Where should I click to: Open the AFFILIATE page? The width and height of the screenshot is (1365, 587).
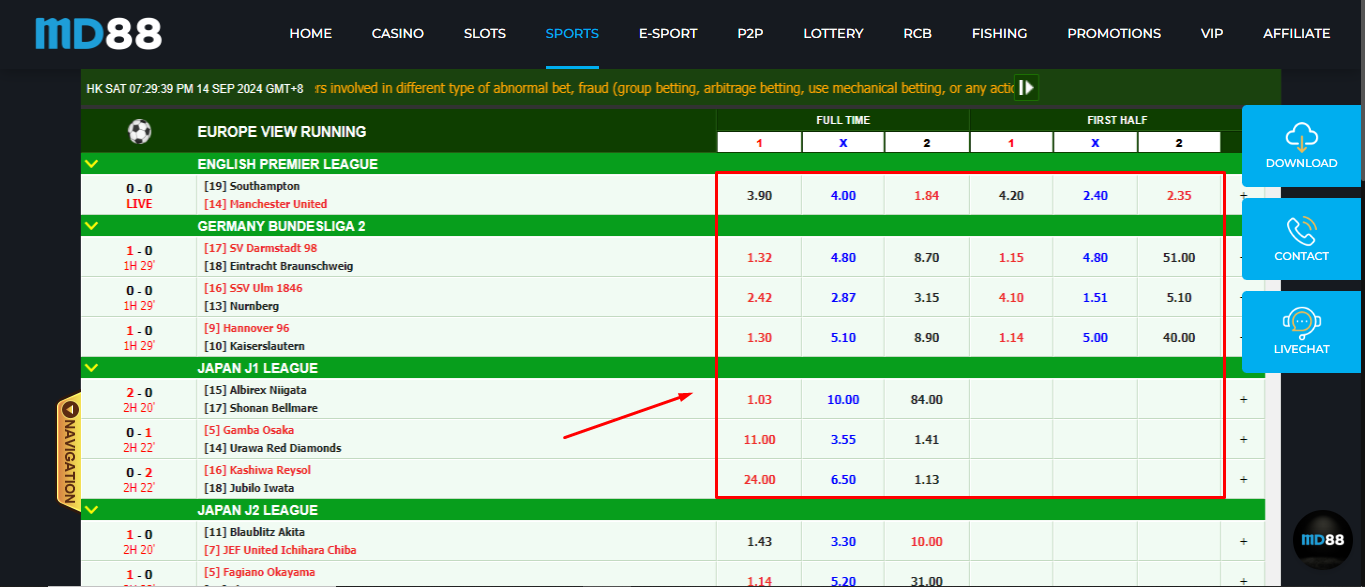(x=1296, y=33)
